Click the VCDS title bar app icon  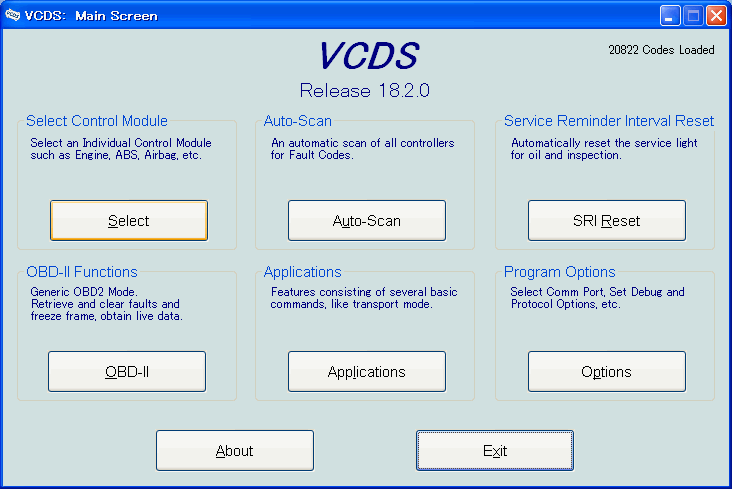(x=12, y=15)
